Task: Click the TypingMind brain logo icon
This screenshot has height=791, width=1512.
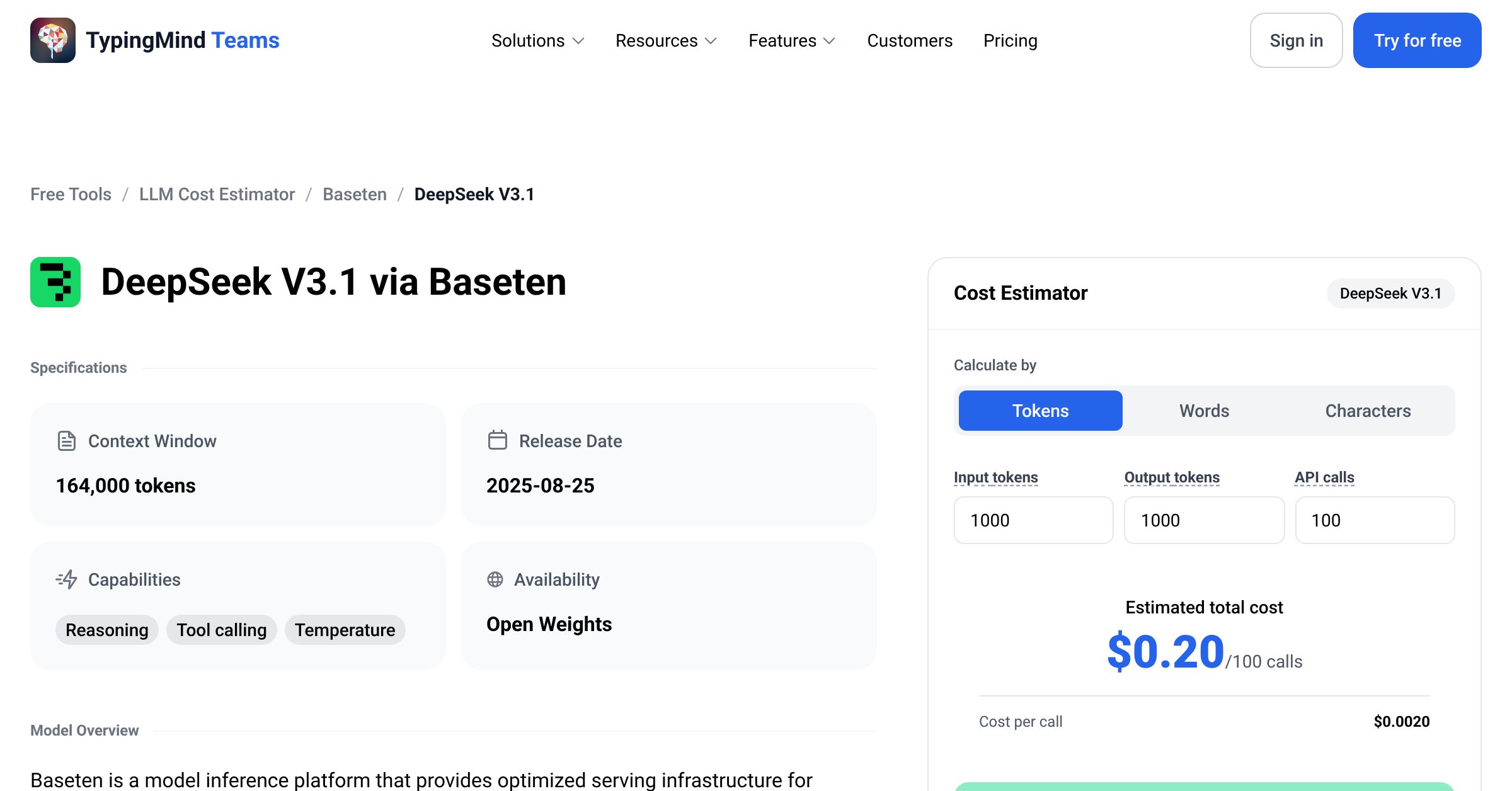Action: pos(53,40)
